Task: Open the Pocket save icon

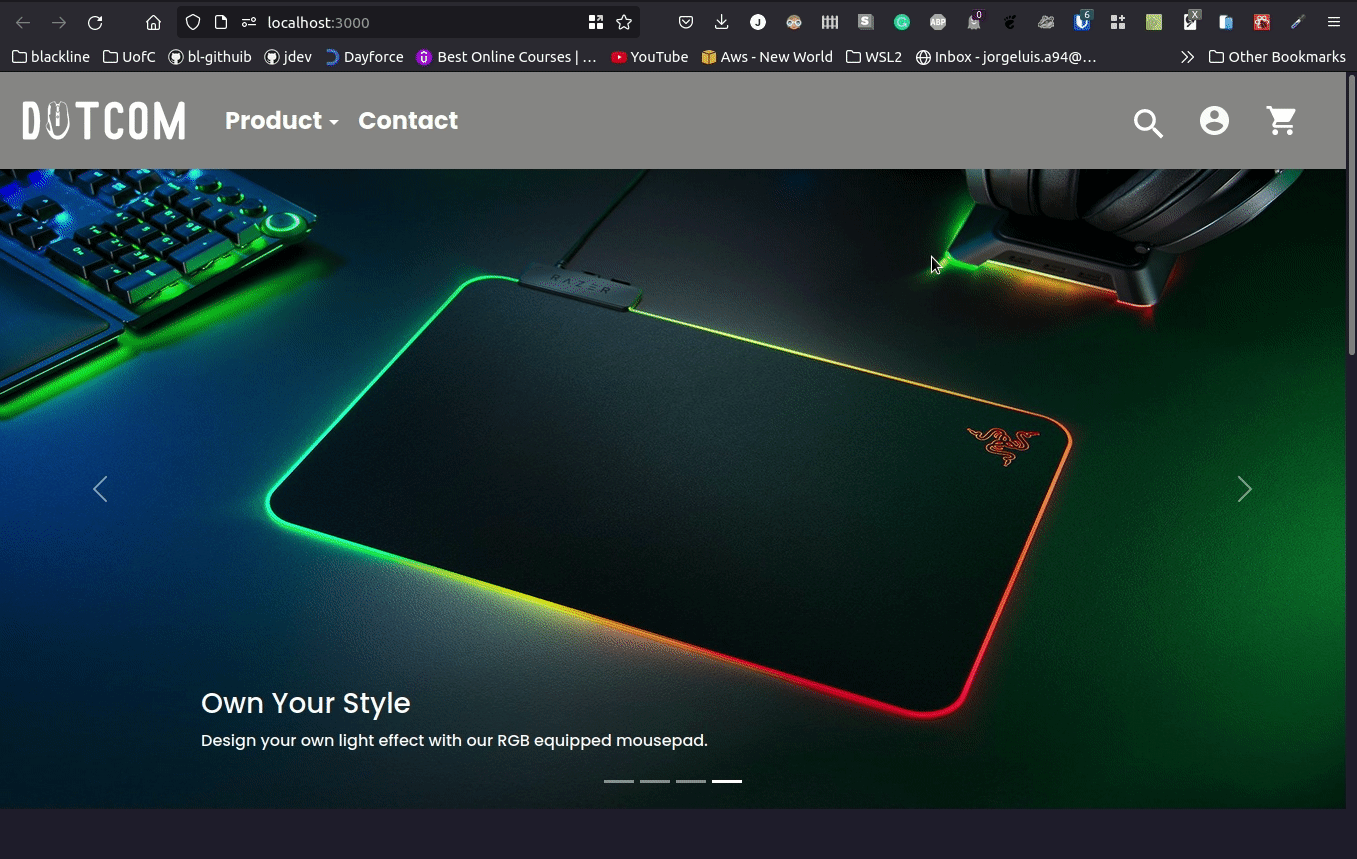Action: pyautogui.click(x=686, y=22)
